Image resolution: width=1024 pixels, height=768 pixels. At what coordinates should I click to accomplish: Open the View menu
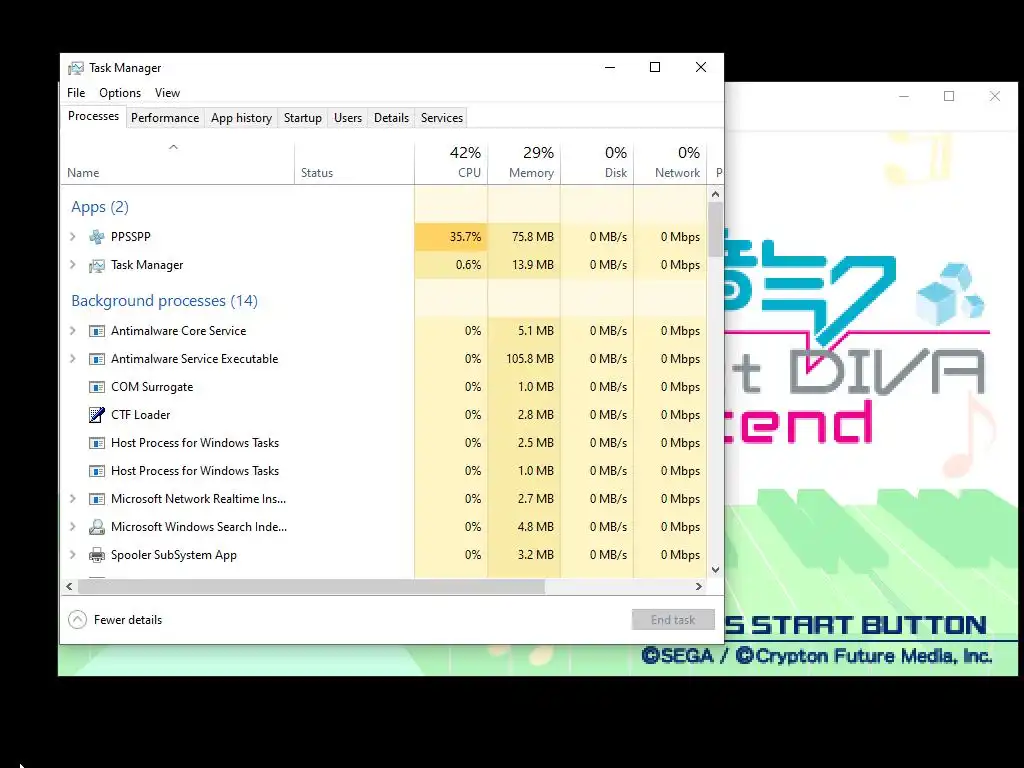[167, 93]
